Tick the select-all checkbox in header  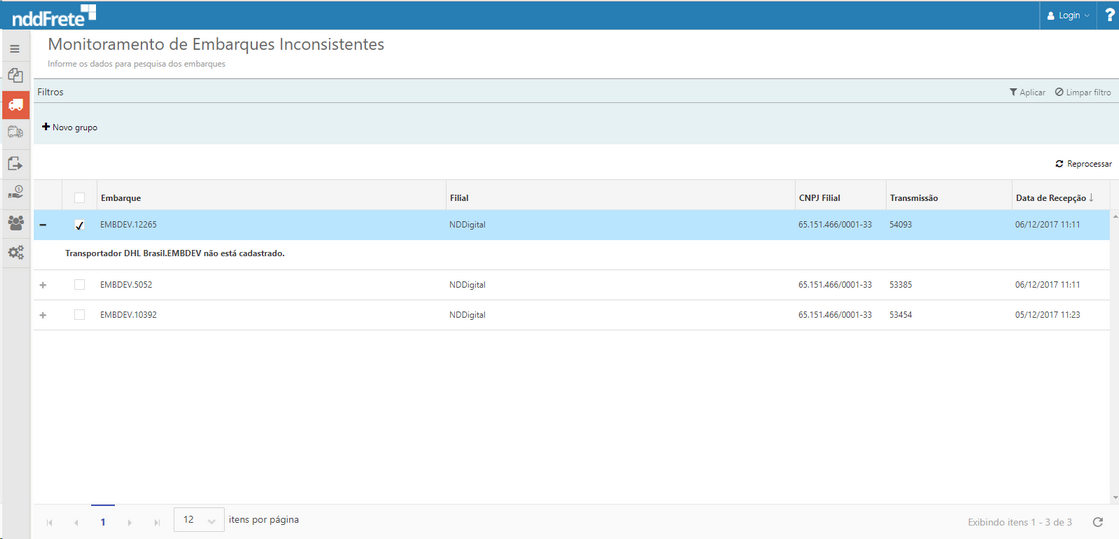tap(80, 198)
